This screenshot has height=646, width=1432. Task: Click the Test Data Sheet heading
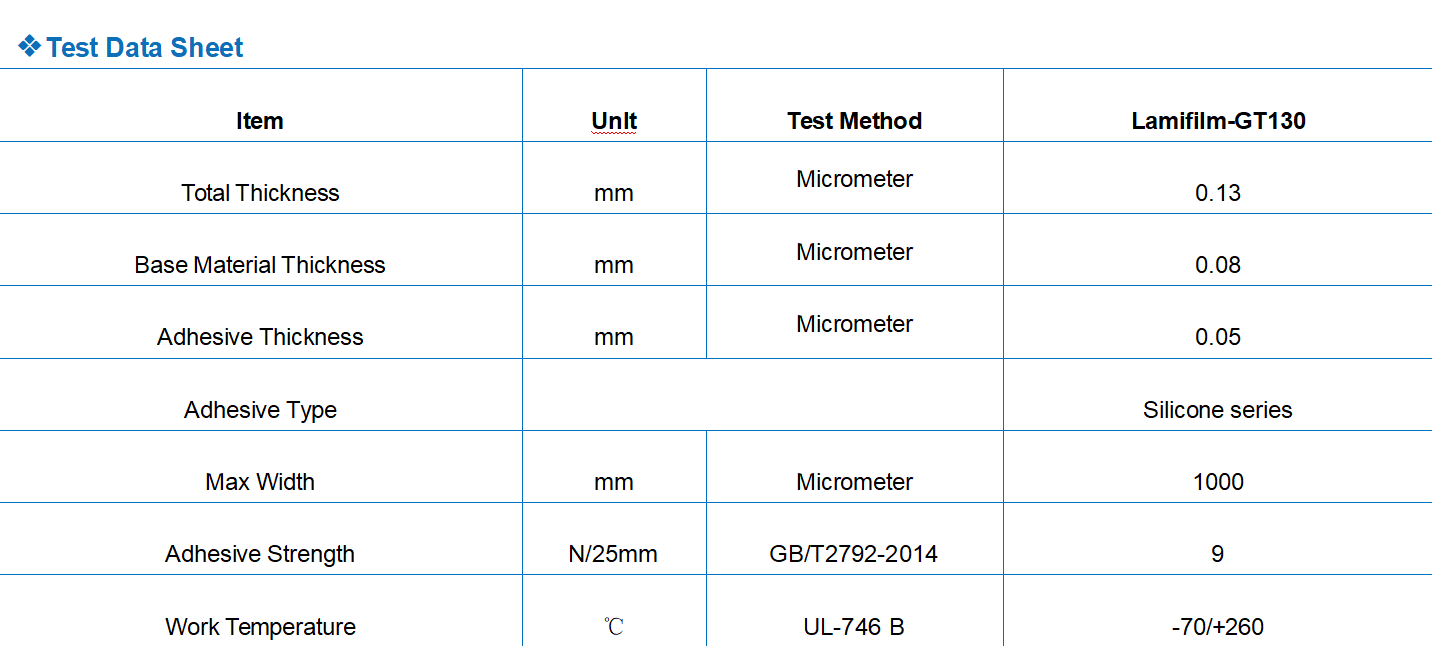(145, 48)
